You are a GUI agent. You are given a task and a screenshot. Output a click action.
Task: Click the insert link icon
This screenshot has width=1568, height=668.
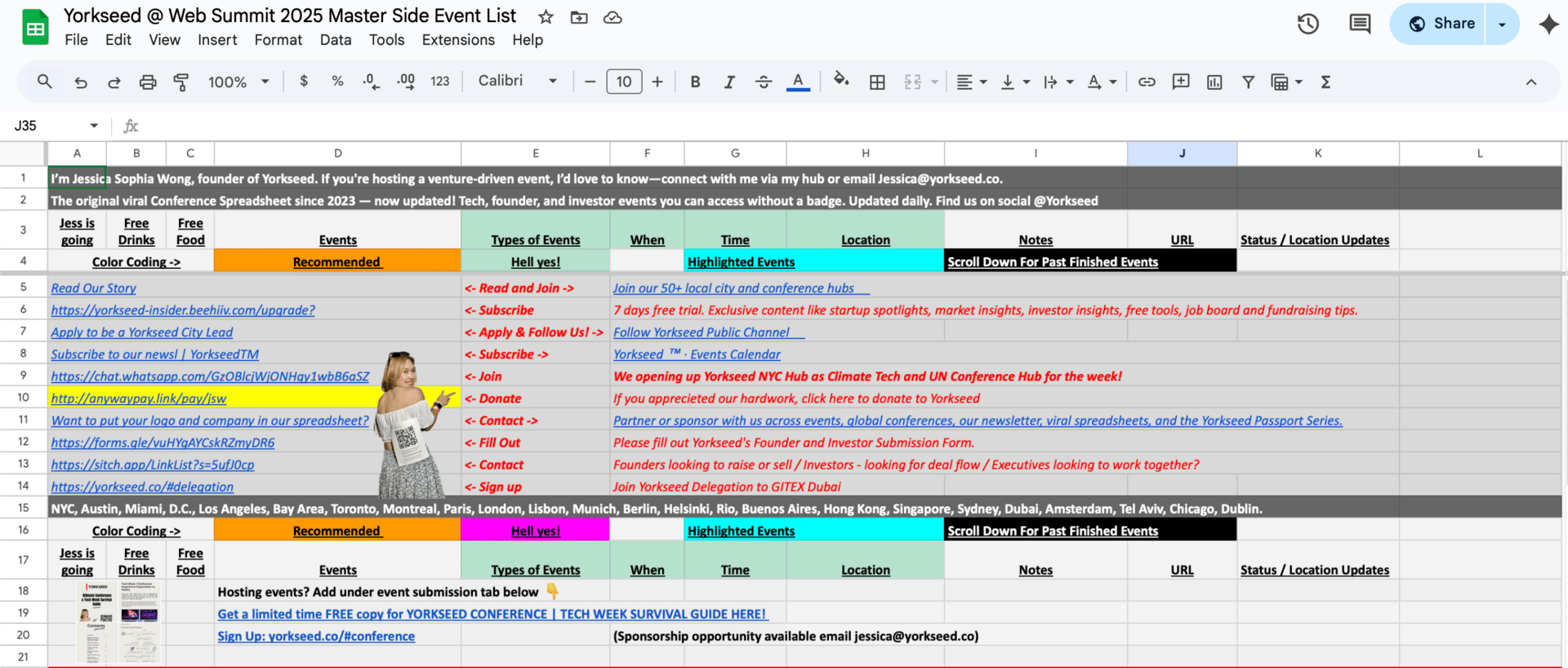click(1147, 82)
